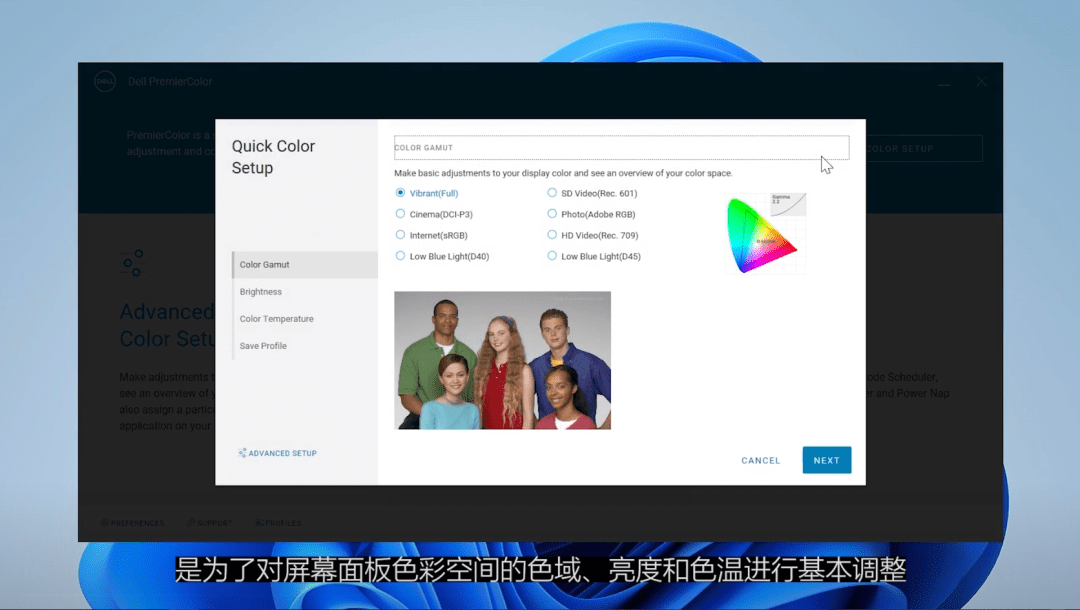Click the group photo preview image
The width and height of the screenshot is (1080, 610).
coord(503,360)
